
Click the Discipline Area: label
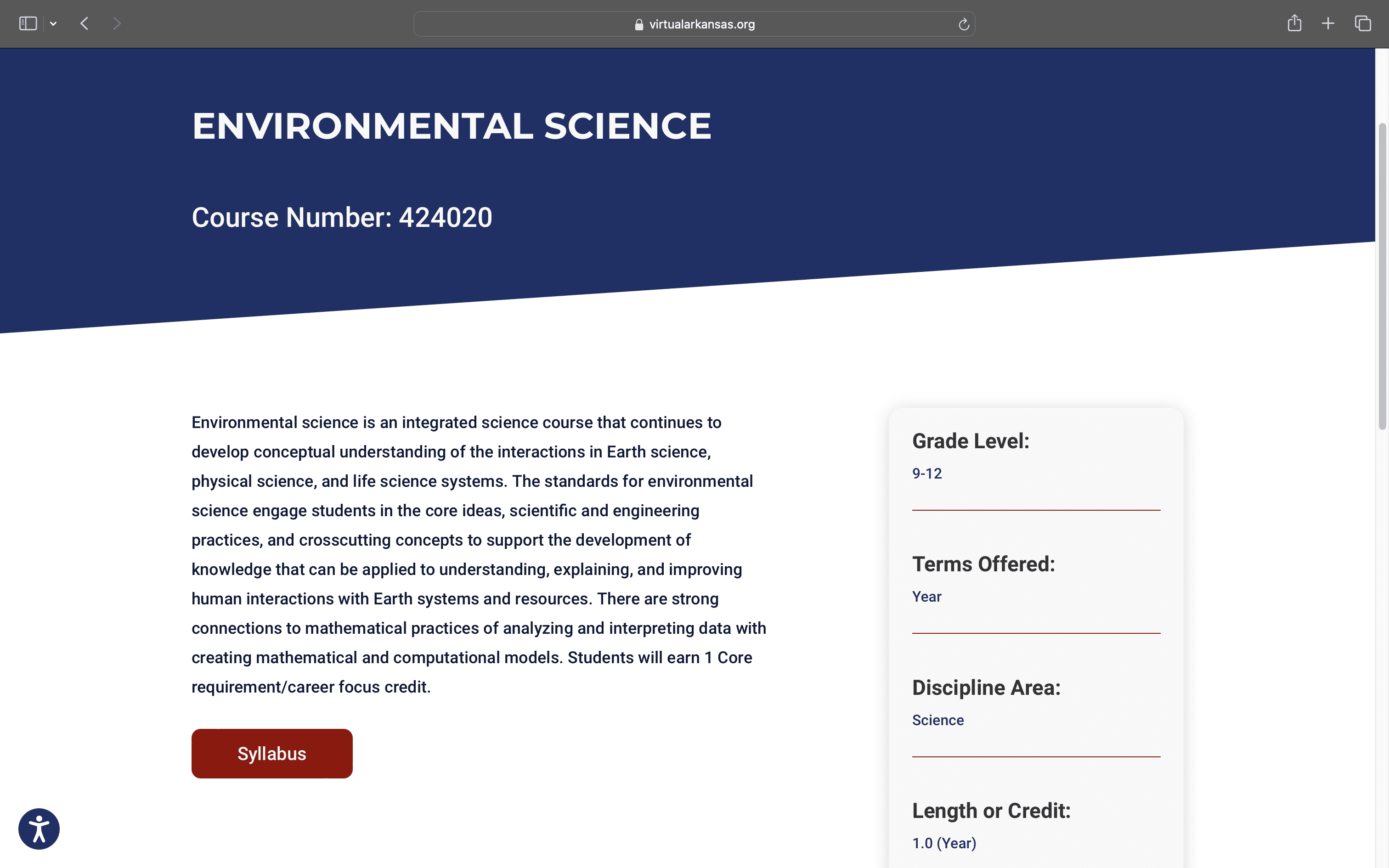click(986, 687)
